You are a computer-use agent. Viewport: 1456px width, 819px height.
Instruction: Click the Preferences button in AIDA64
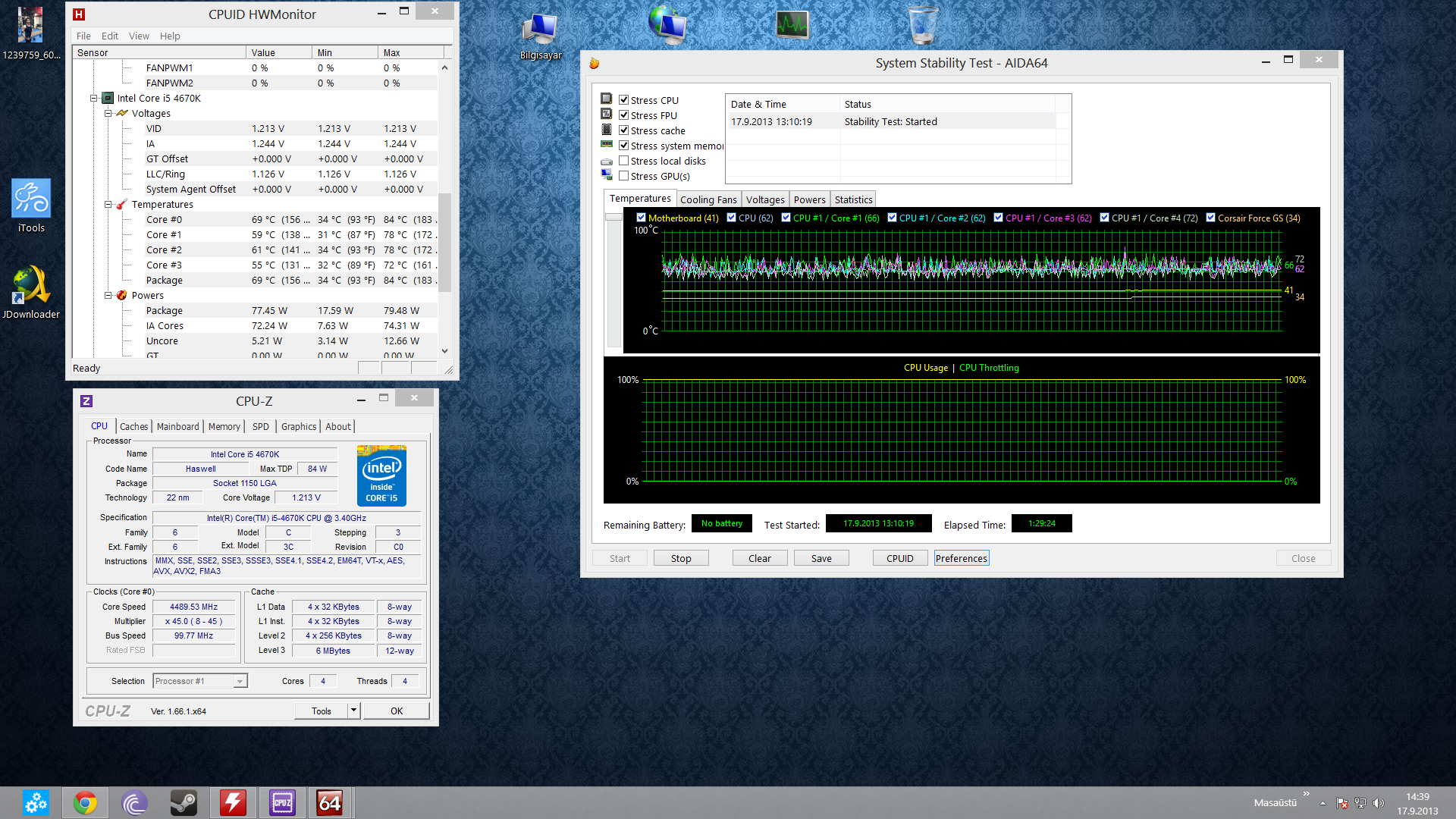click(962, 558)
